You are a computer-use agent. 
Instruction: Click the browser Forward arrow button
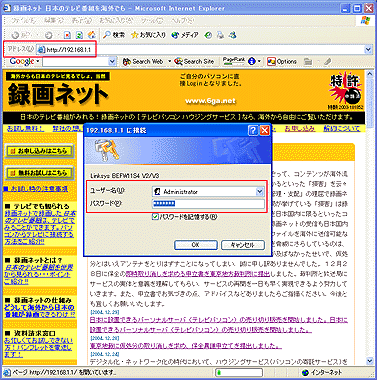(49, 35)
